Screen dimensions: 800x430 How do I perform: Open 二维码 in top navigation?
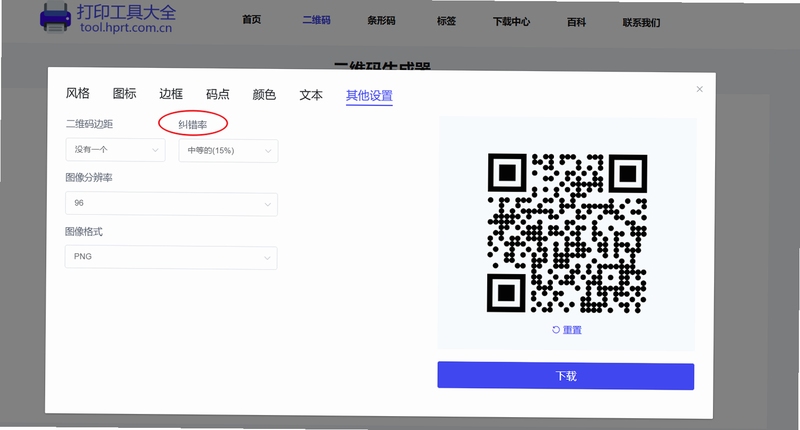click(316, 20)
